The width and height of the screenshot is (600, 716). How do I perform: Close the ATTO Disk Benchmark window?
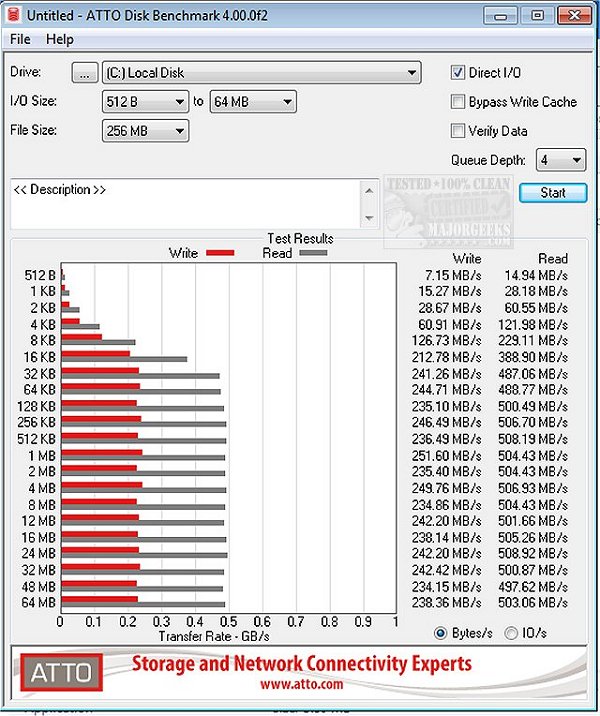[x=574, y=16]
